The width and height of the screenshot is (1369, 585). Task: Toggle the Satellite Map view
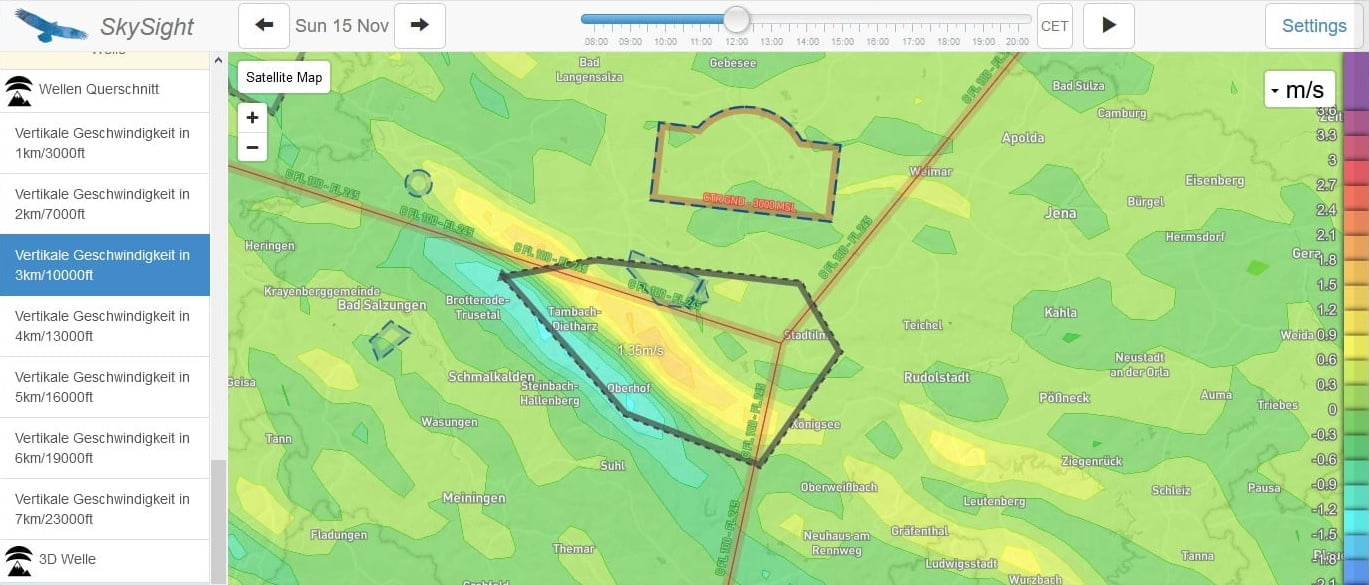(284, 77)
